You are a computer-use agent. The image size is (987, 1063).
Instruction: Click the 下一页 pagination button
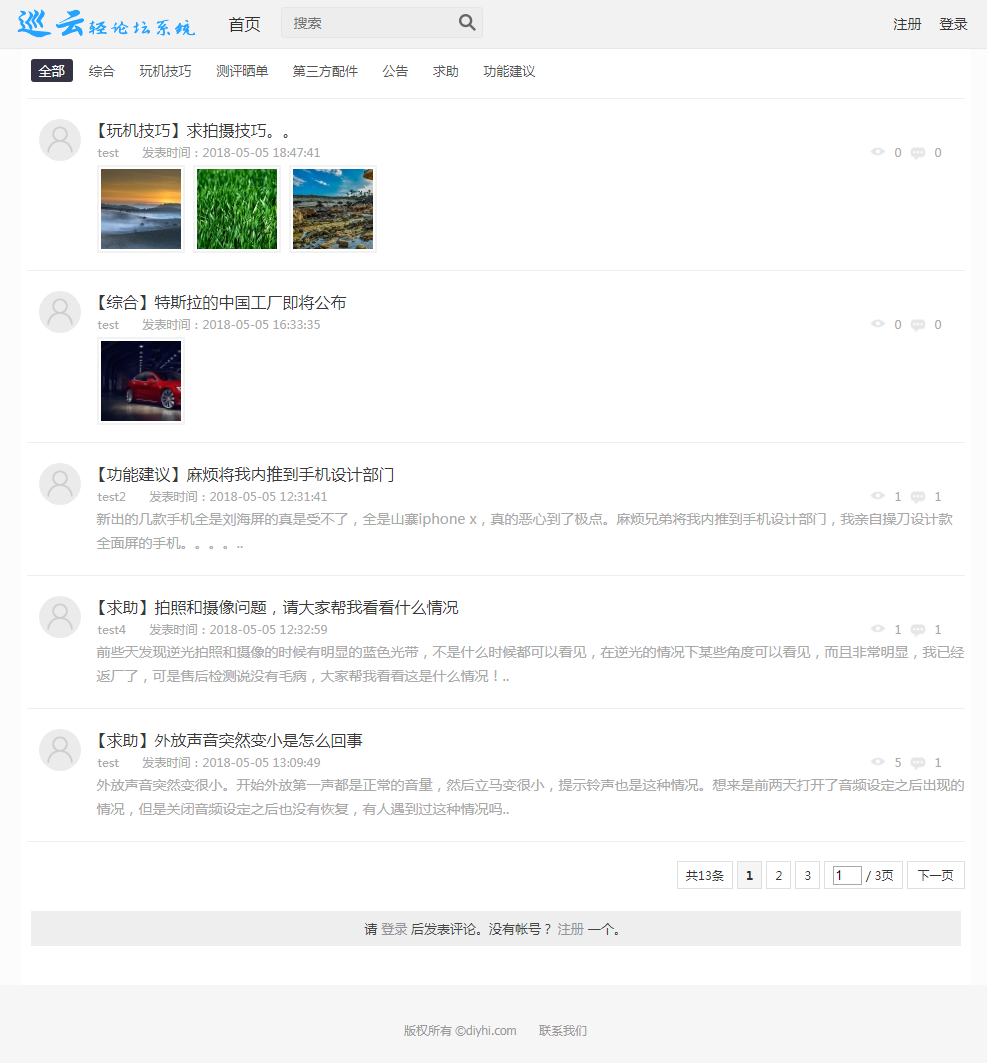point(935,874)
